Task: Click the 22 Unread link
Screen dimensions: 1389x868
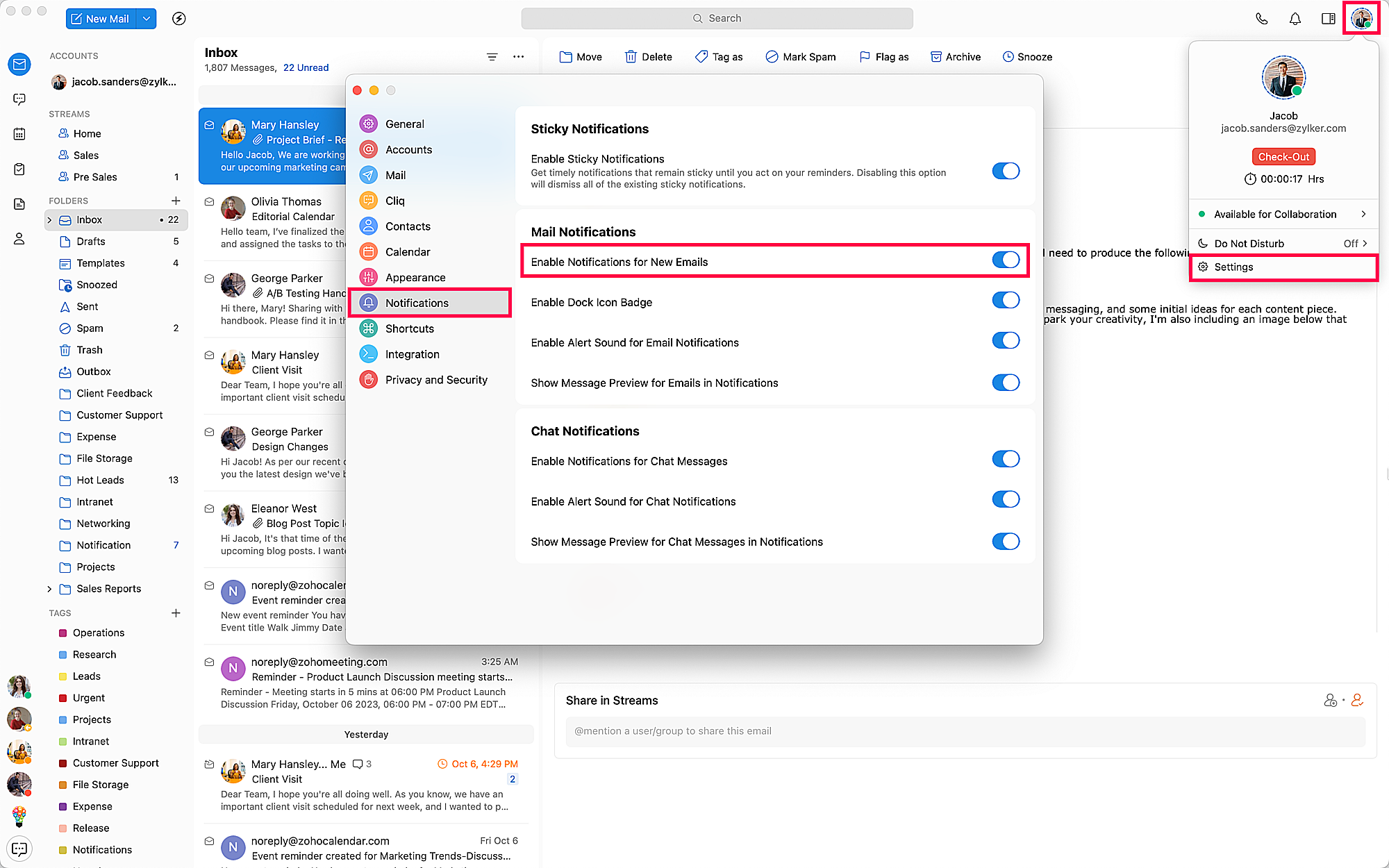Action: coord(306,67)
